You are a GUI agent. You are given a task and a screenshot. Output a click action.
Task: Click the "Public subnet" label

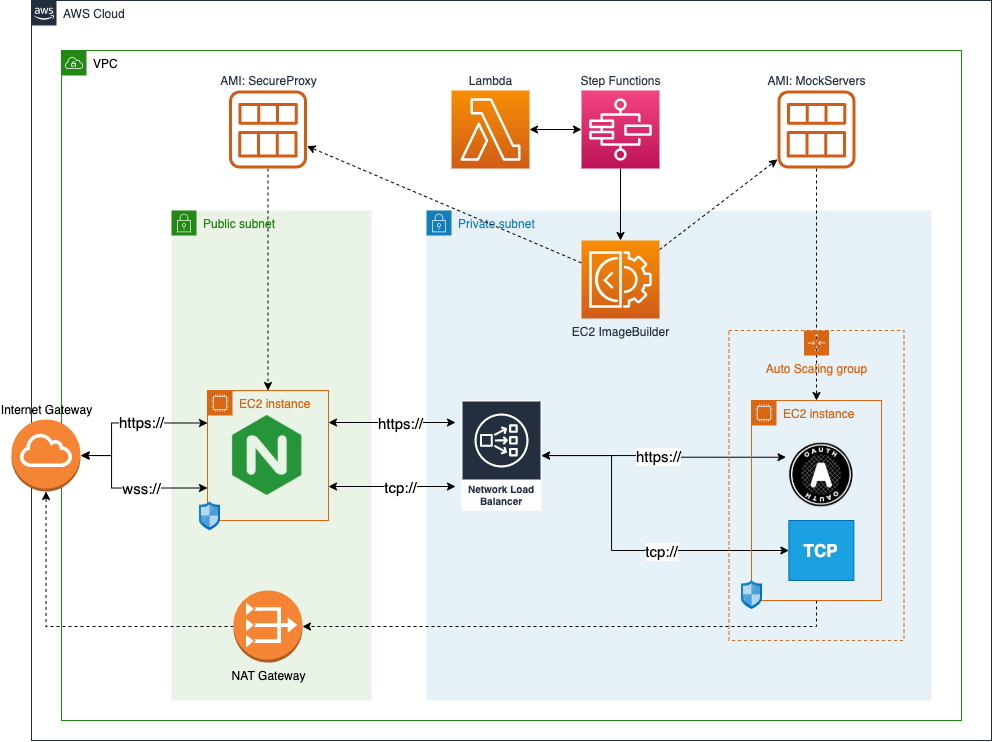(239, 224)
